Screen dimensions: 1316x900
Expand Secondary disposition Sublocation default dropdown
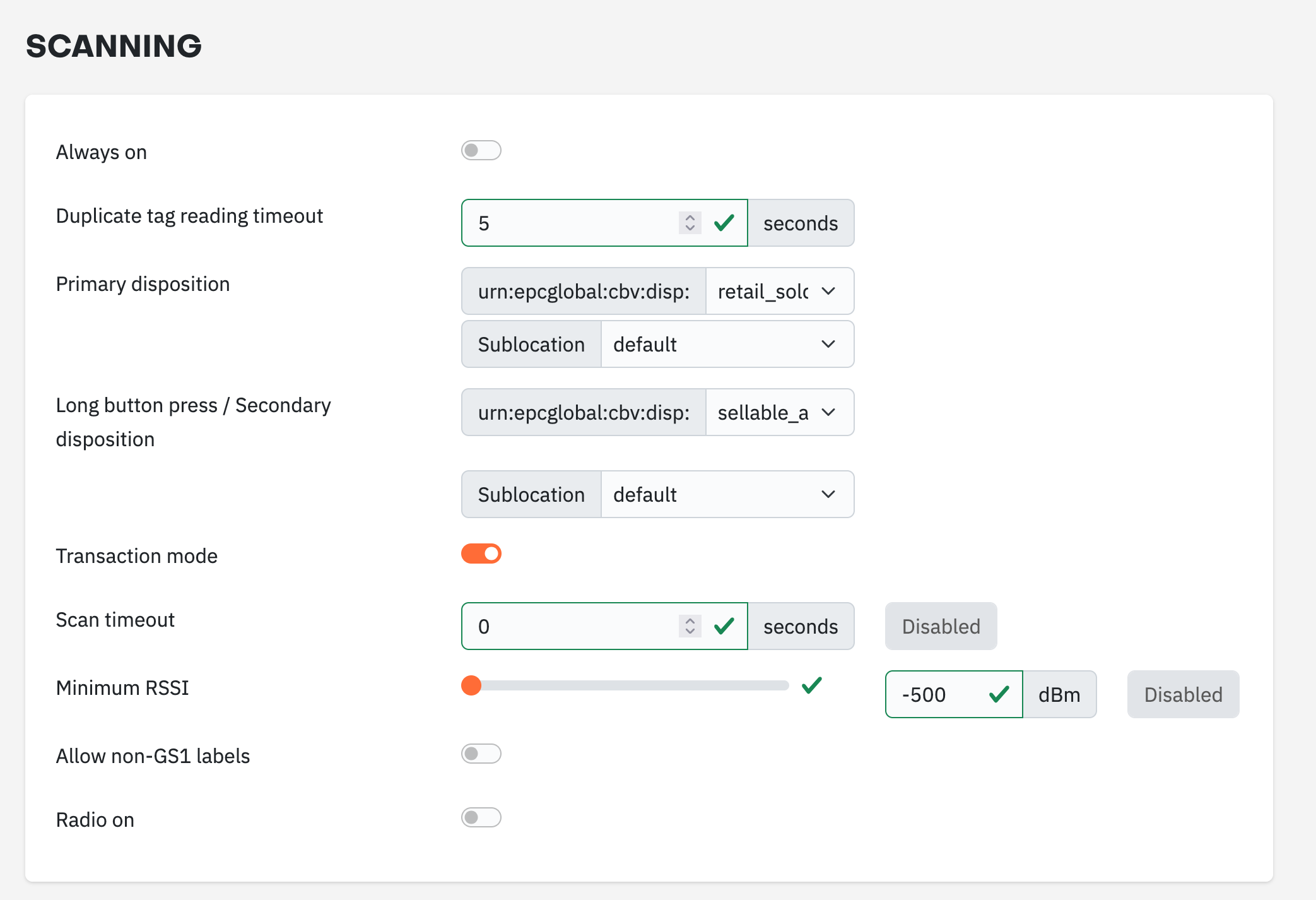click(x=727, y=494)
